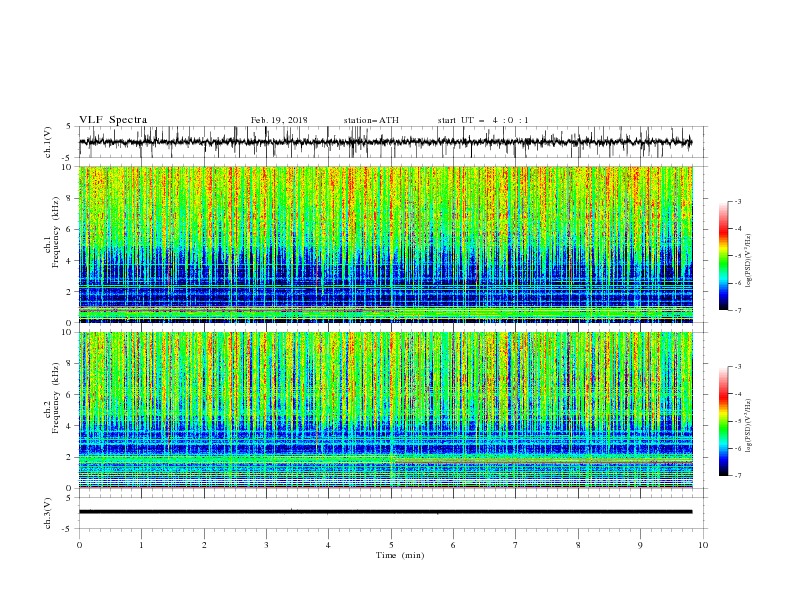Click the time-axis tick label "10"
The width and height of the screenshot is (792, 612).
click(x=703, y=545)
